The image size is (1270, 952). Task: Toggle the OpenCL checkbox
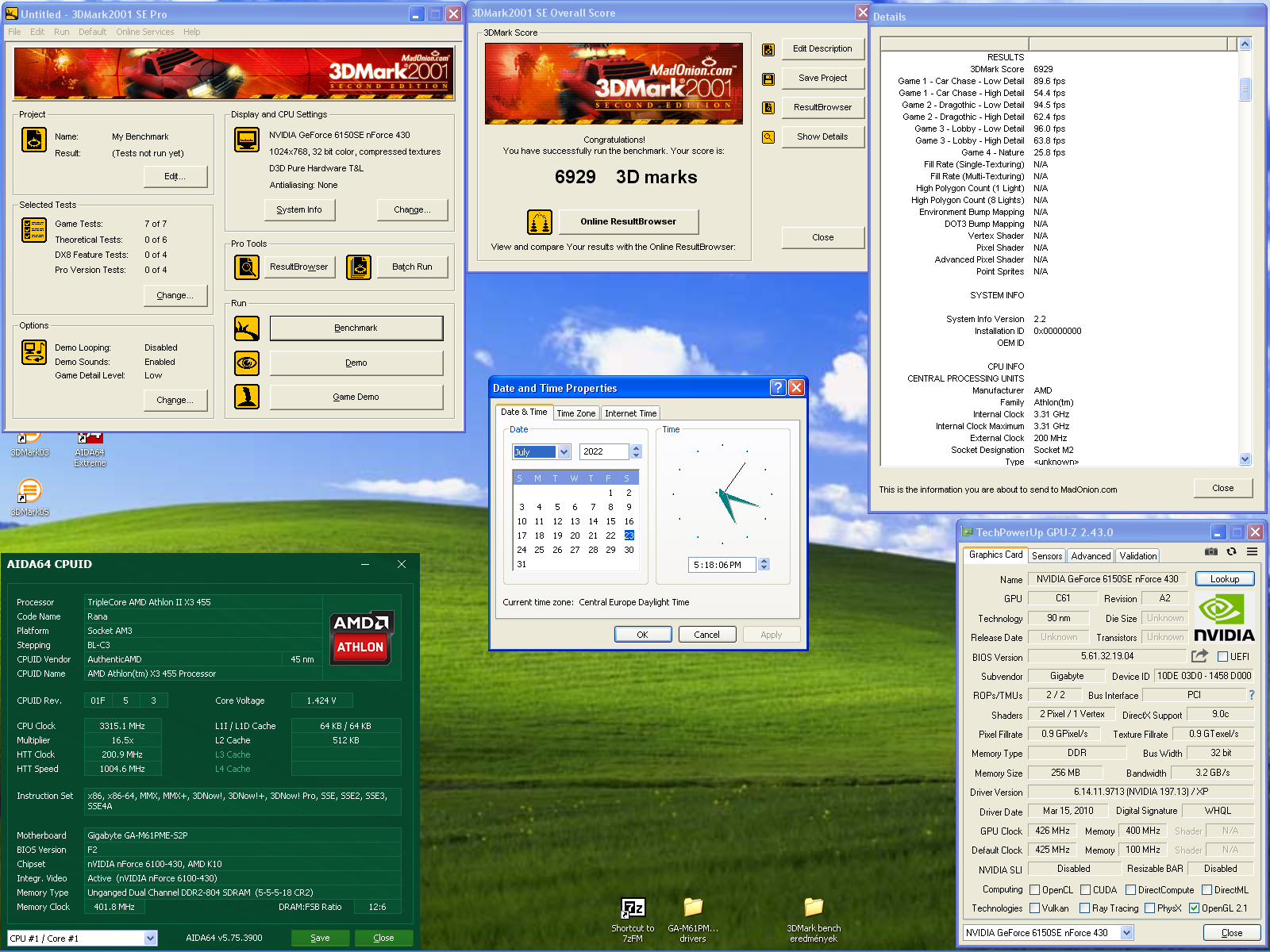1034,889
